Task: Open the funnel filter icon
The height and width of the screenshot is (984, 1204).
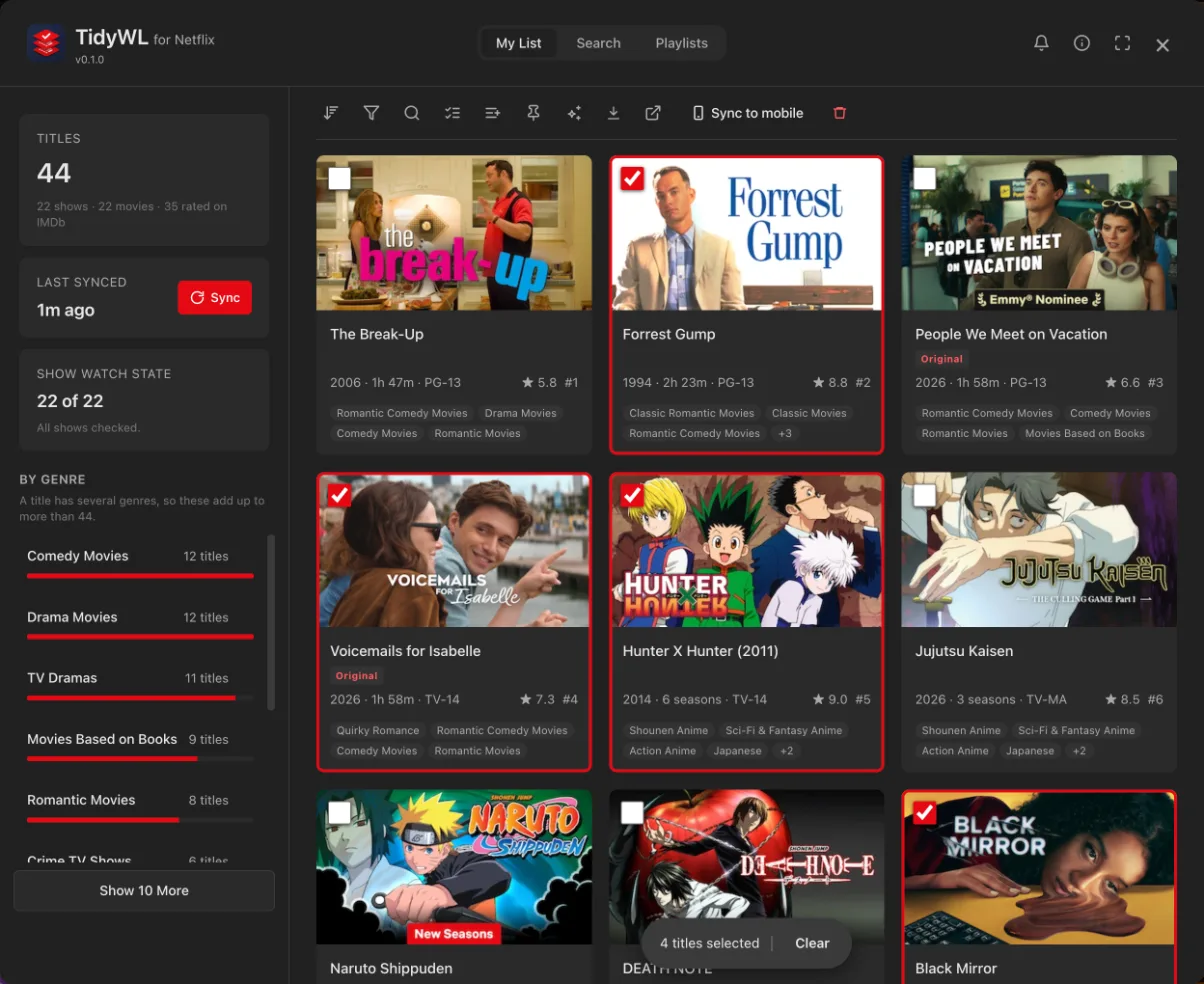Action: 371,113
